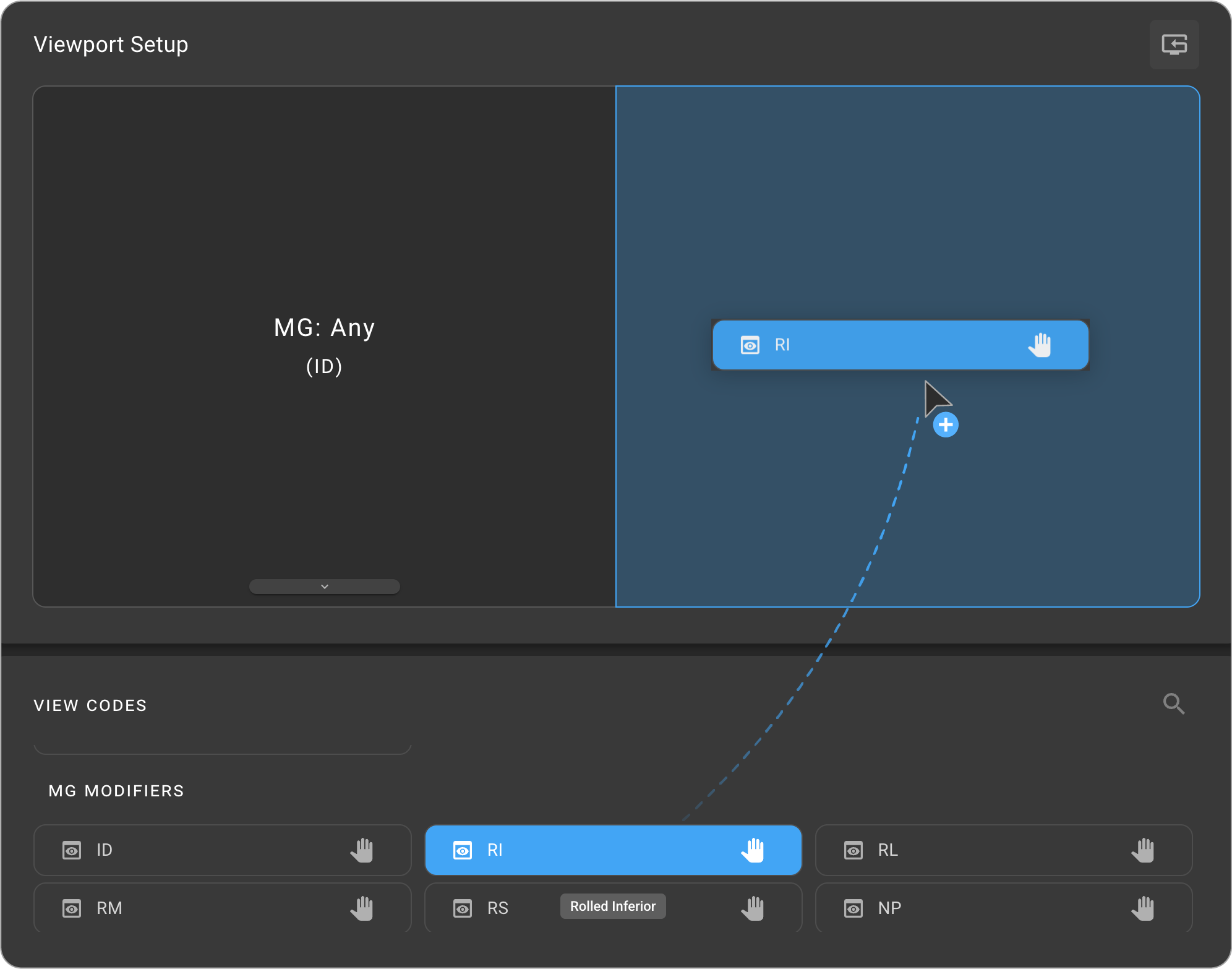Toggle the eye icon on RM code
This screenshot has height=969, width=1232.
pyautogui.click(x=72, y=908)
